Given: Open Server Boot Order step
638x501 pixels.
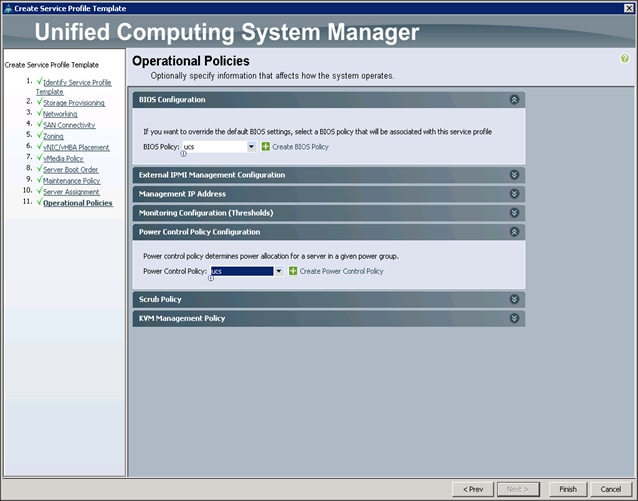Looking at the screenshot, I should click(x=71, y=170).
